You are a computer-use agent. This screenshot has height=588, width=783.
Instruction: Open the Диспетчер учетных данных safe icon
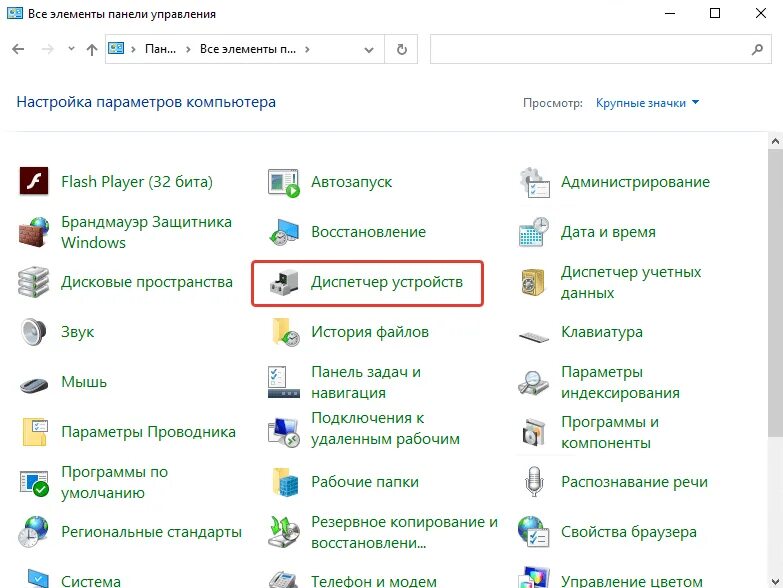click(x=533, y=282)
